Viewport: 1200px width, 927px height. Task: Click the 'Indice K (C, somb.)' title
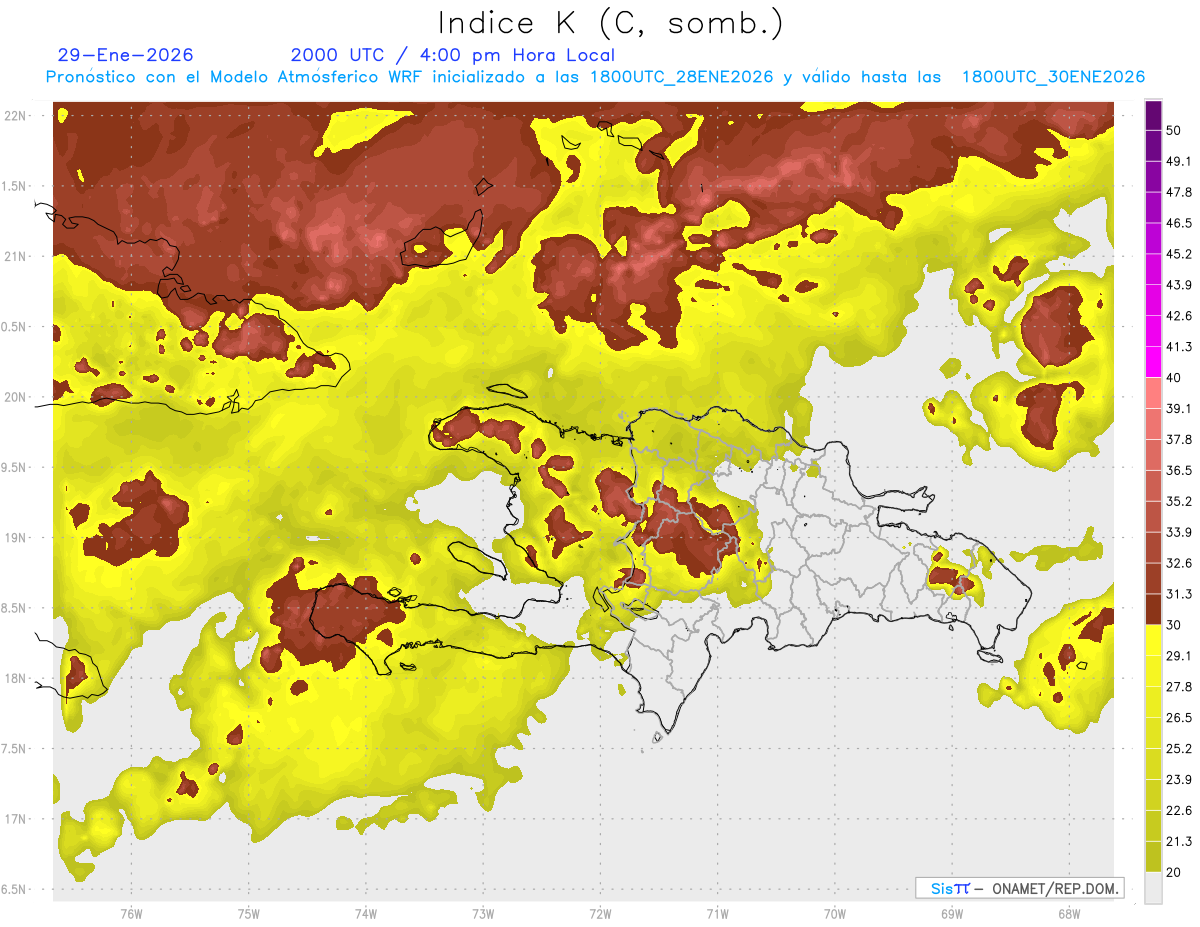click(x=611, y=24)
